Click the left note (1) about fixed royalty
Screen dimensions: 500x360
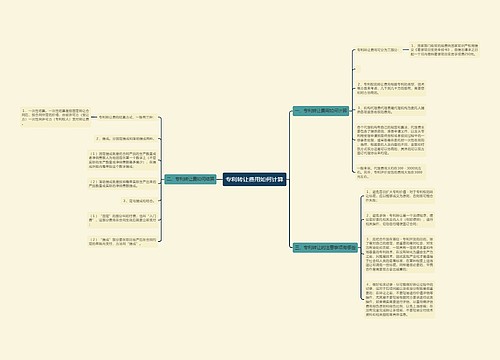coord(122,160)
